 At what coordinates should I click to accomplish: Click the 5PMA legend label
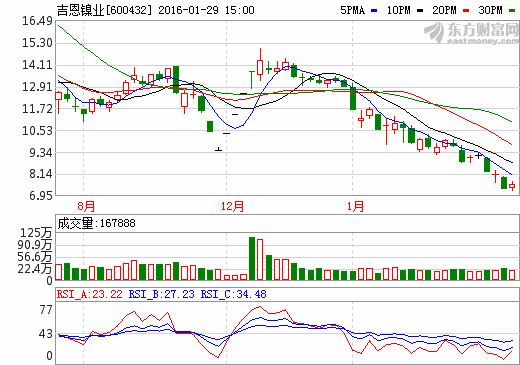[x=352, y=10]
